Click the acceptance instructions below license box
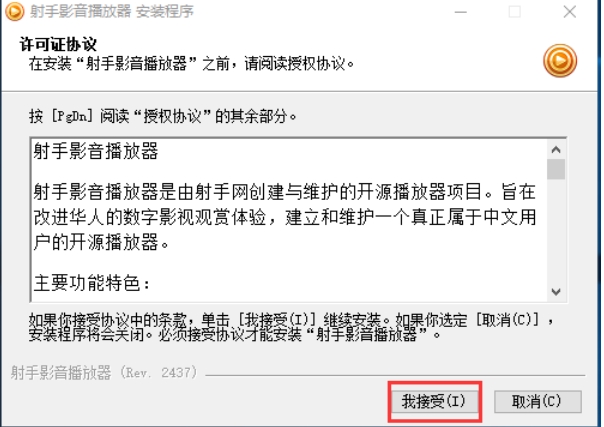 click(291, 327)
